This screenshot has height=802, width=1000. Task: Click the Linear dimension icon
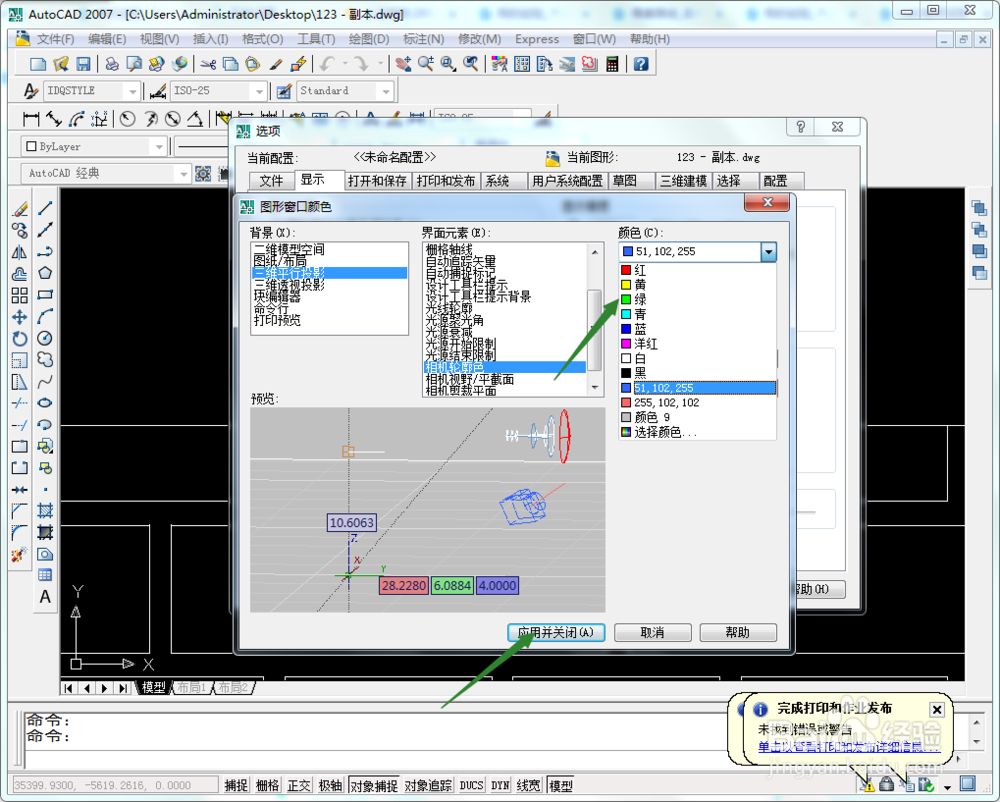(31, 119)
